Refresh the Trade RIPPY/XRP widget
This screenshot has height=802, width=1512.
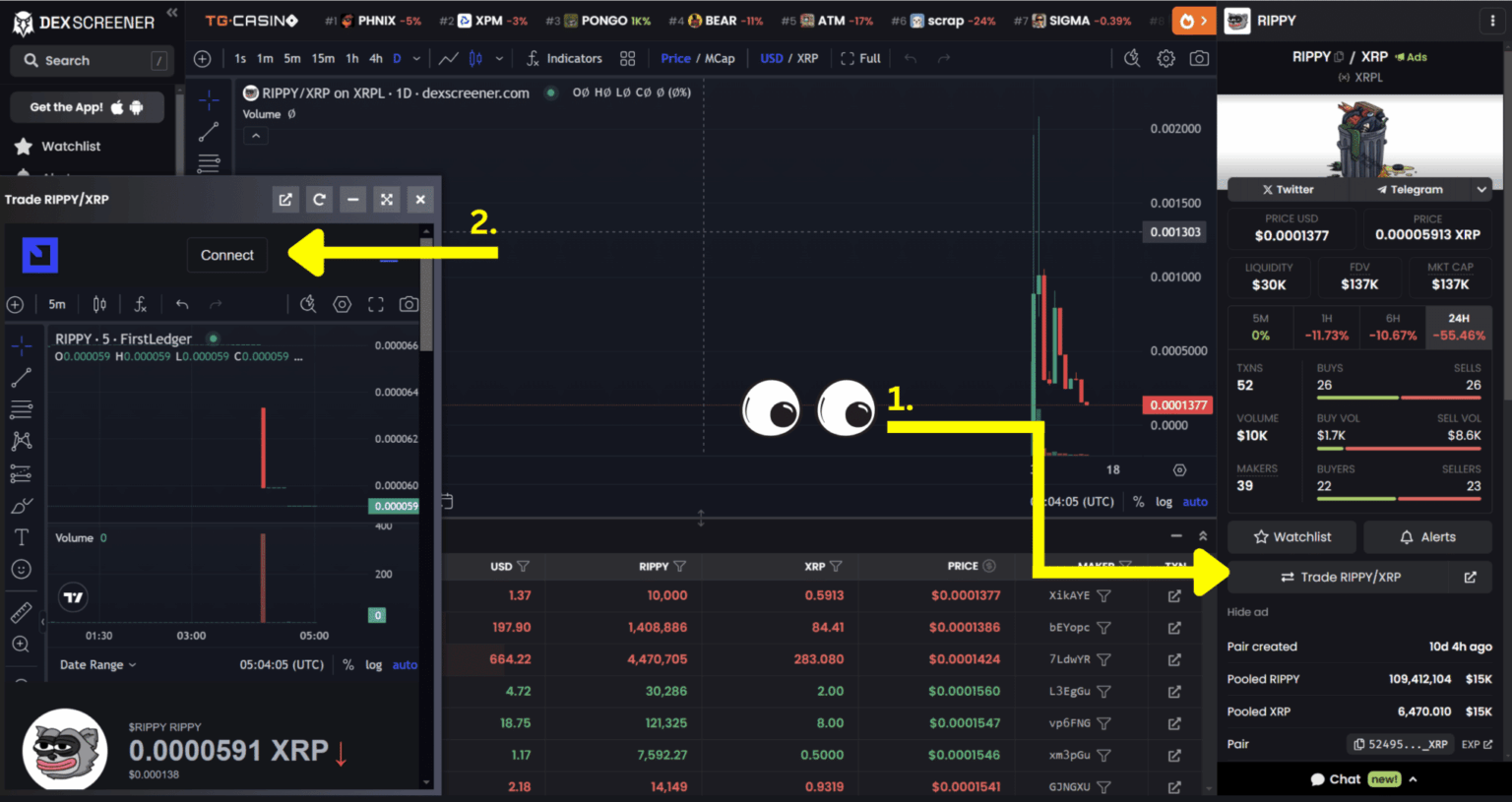(x=319, y=199)
